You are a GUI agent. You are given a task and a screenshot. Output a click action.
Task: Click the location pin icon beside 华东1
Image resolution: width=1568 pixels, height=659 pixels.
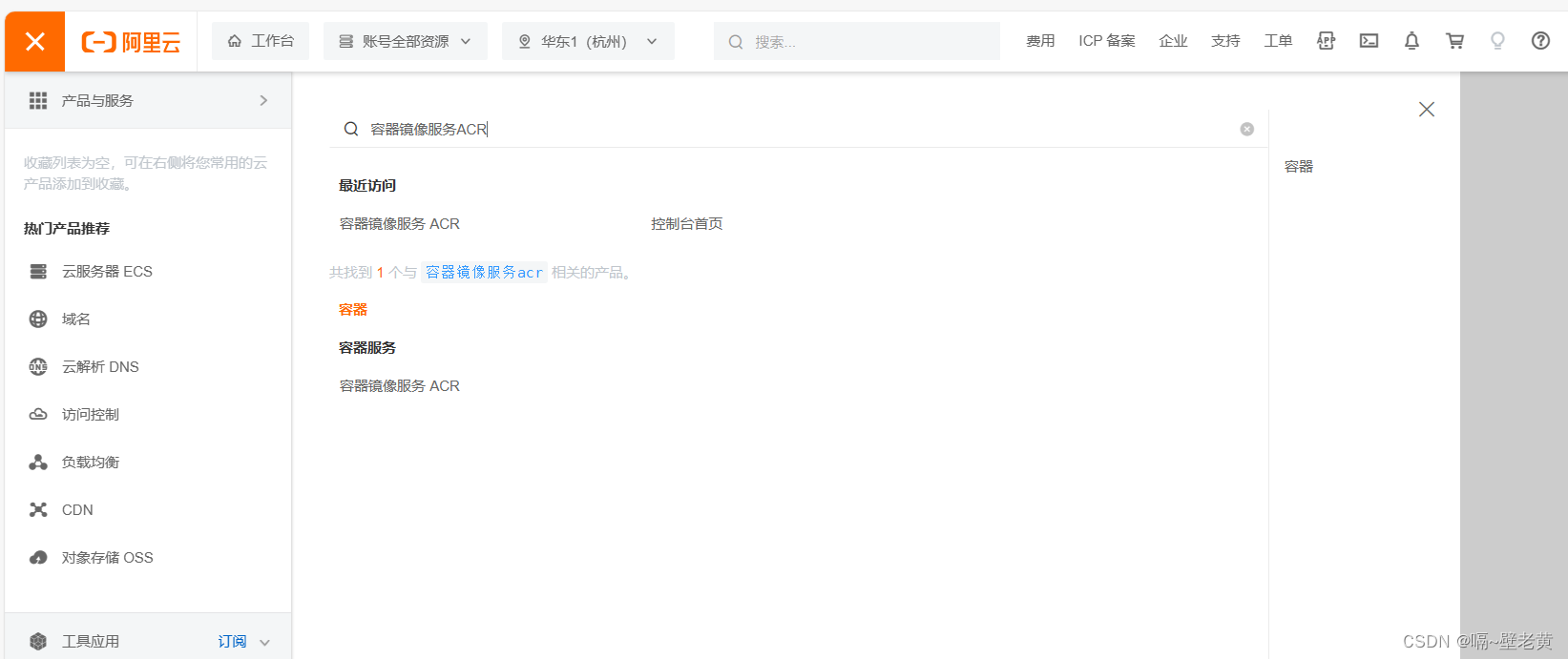(524, 41)
